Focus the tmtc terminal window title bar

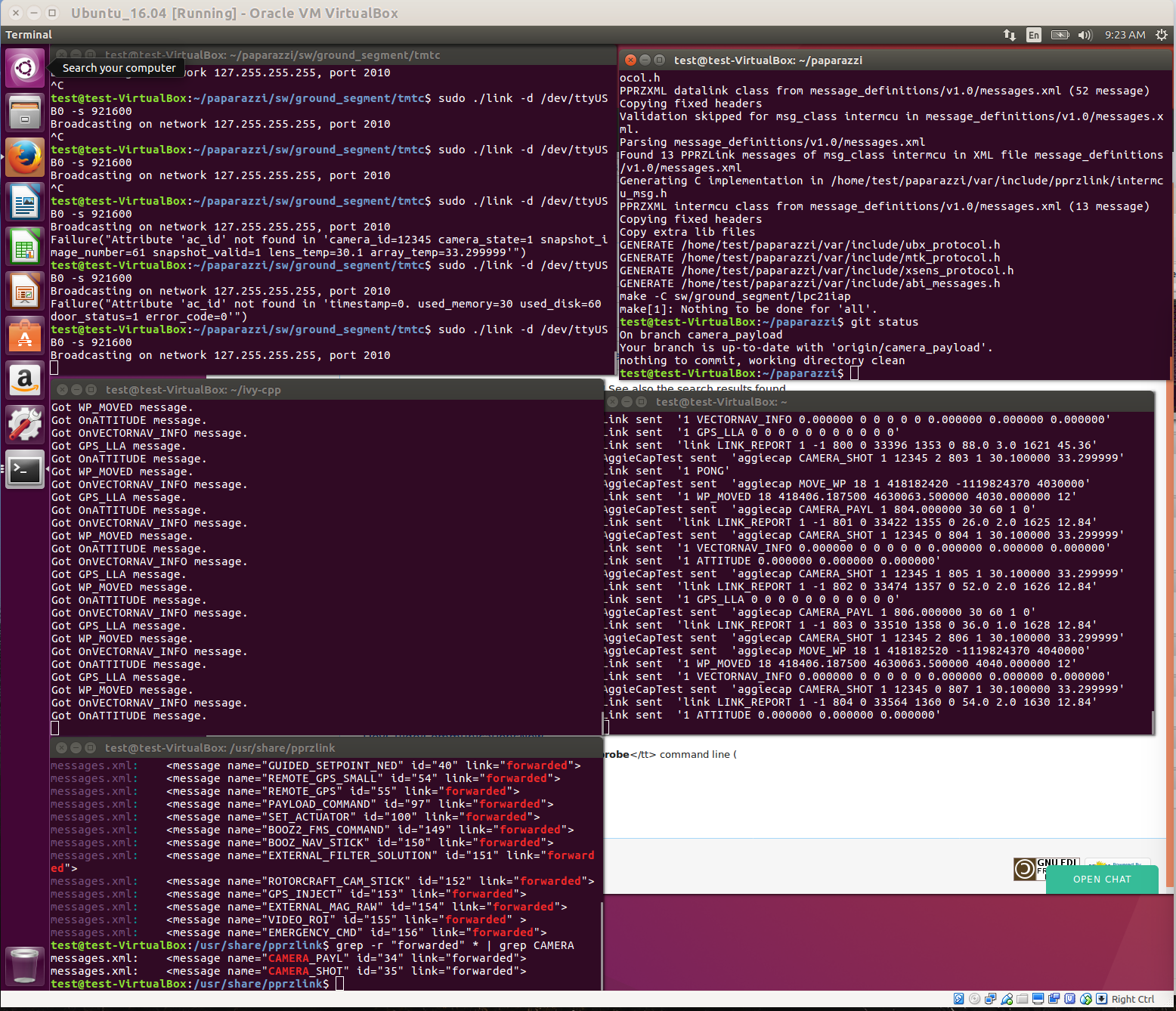pyautogui.click(x=333, y=55)
